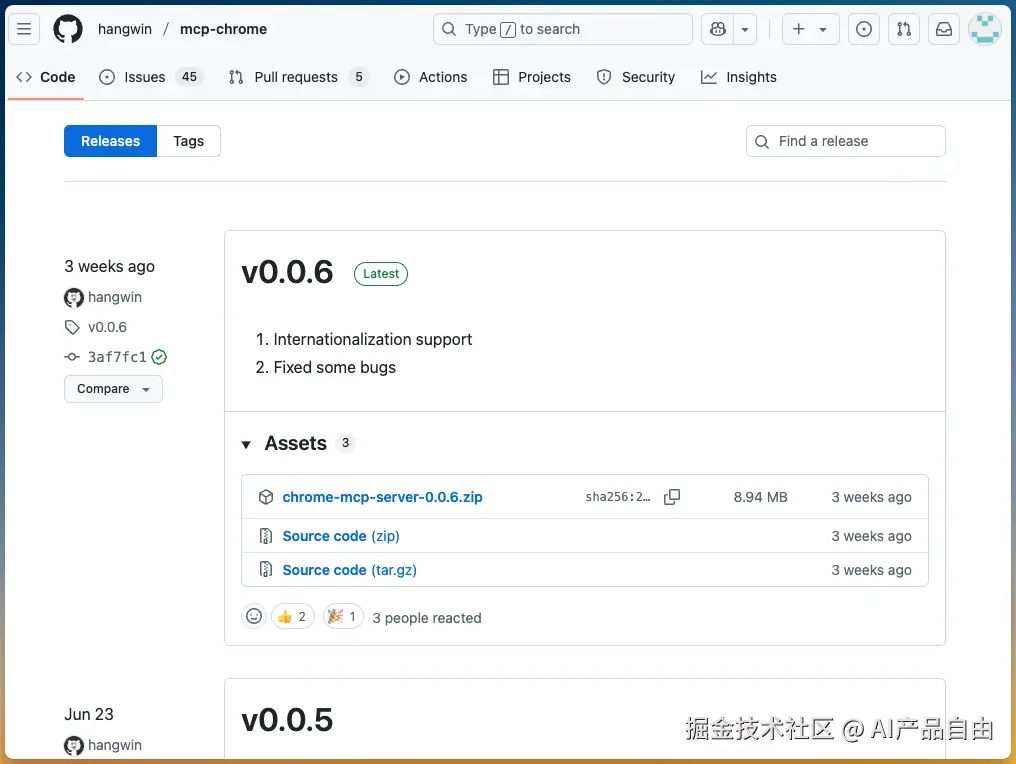
Task: Click the sha256:2… checksum text
Action: point(618,497)
